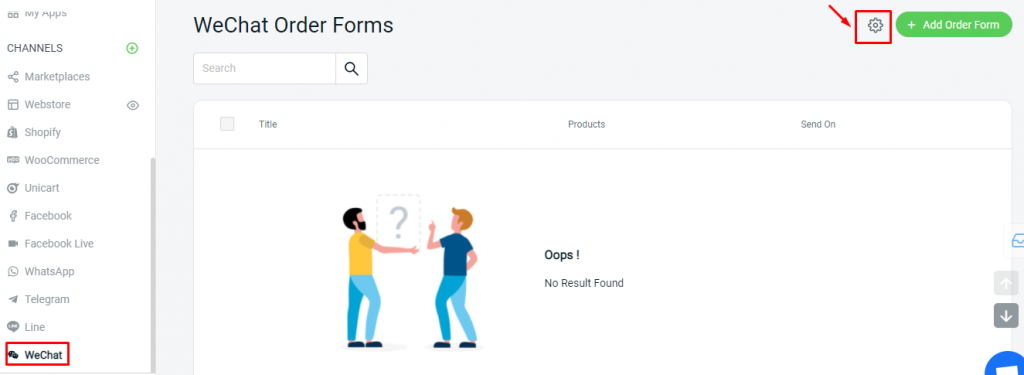
Task: Focus the Search input field
Action: [x=264, y=69]
